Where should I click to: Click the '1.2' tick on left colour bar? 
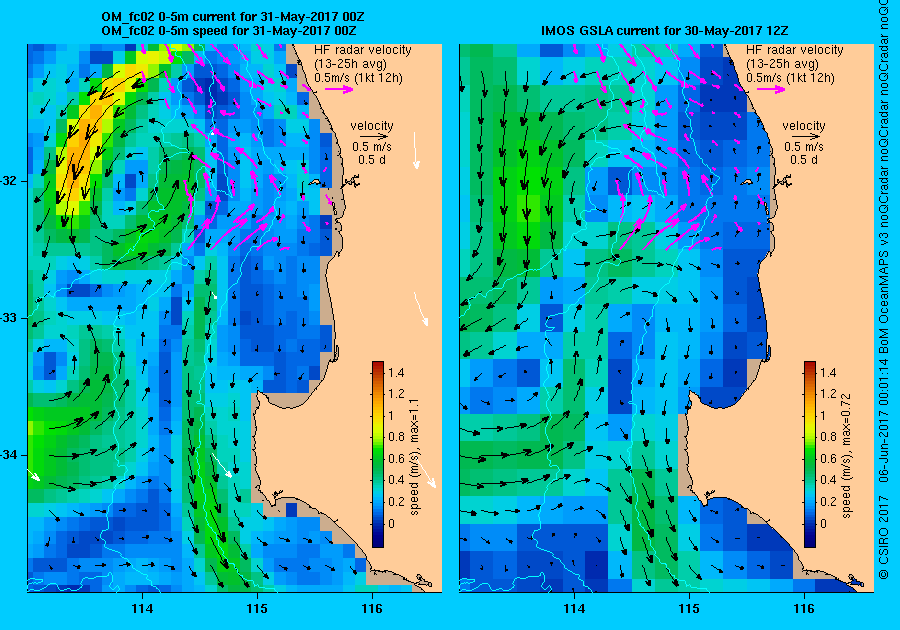tap(396, 394)
